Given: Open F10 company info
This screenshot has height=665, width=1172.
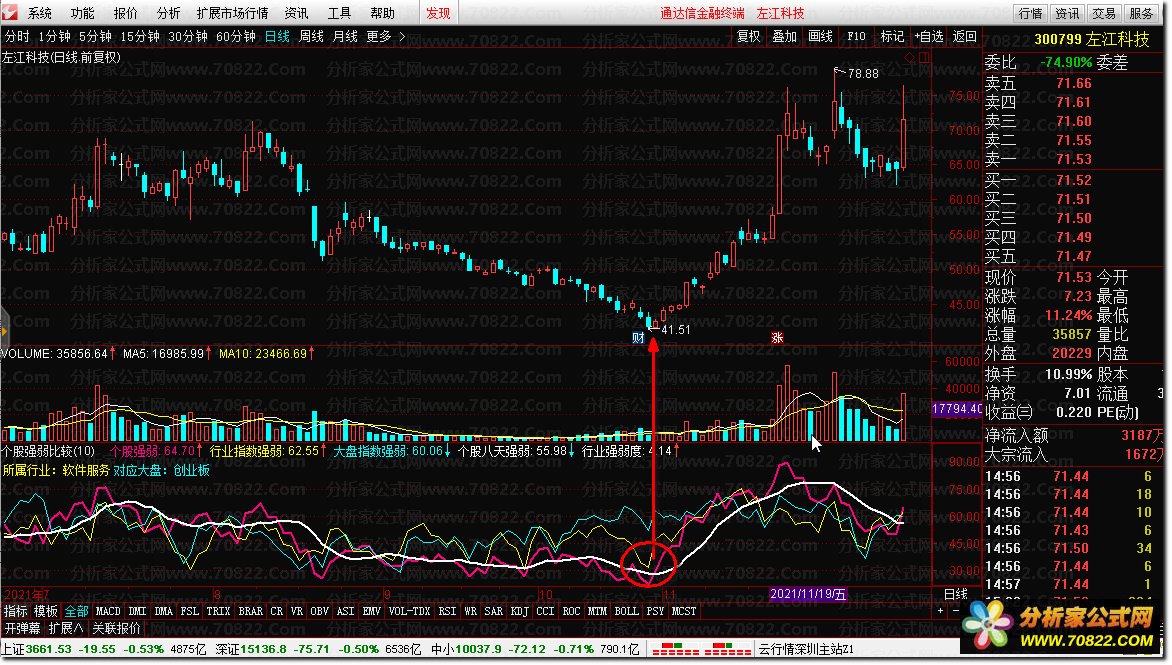Looking at the screenshot, I should pyautogui.click(x=856, y=36).
